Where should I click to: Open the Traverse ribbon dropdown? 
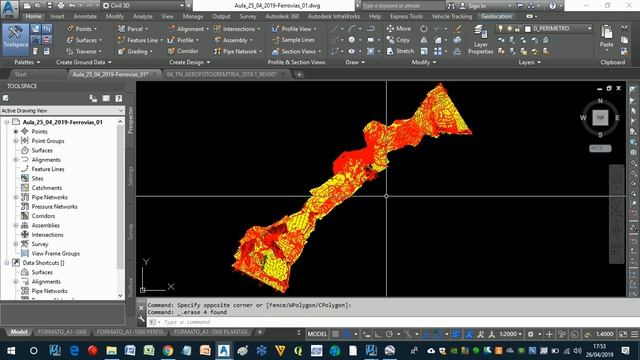(100, 51)
